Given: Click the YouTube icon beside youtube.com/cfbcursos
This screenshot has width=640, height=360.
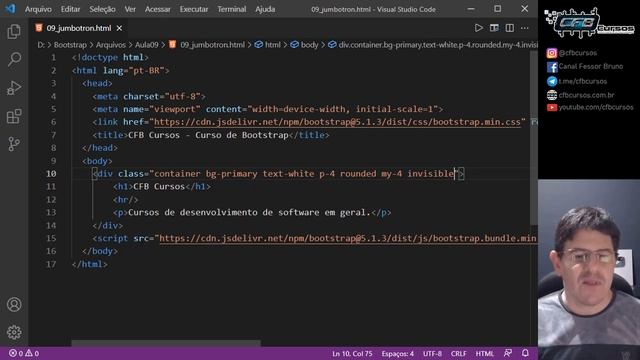Looking at the screenshot, I should click(x=551, y=107).
